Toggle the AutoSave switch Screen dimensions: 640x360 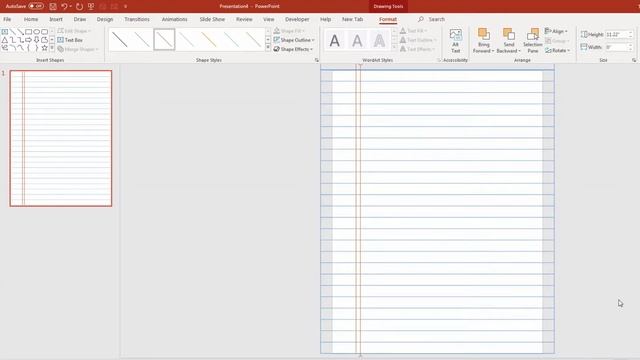pyautogui.click(x=36, y=6)
